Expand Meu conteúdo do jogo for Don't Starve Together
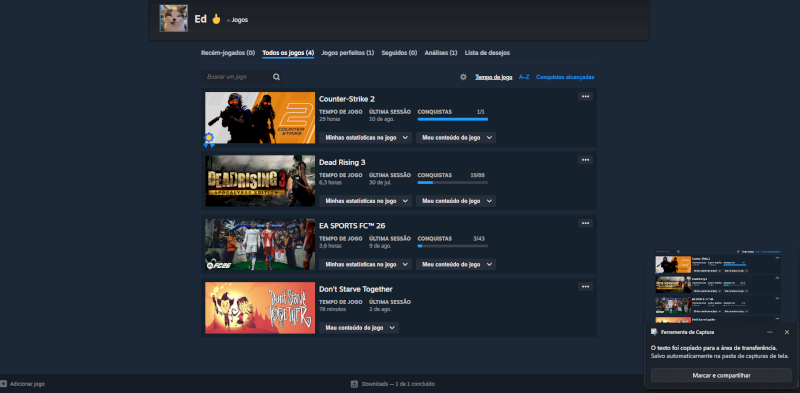The width and height of the screenshot is (800, 393). pos(359,328)
